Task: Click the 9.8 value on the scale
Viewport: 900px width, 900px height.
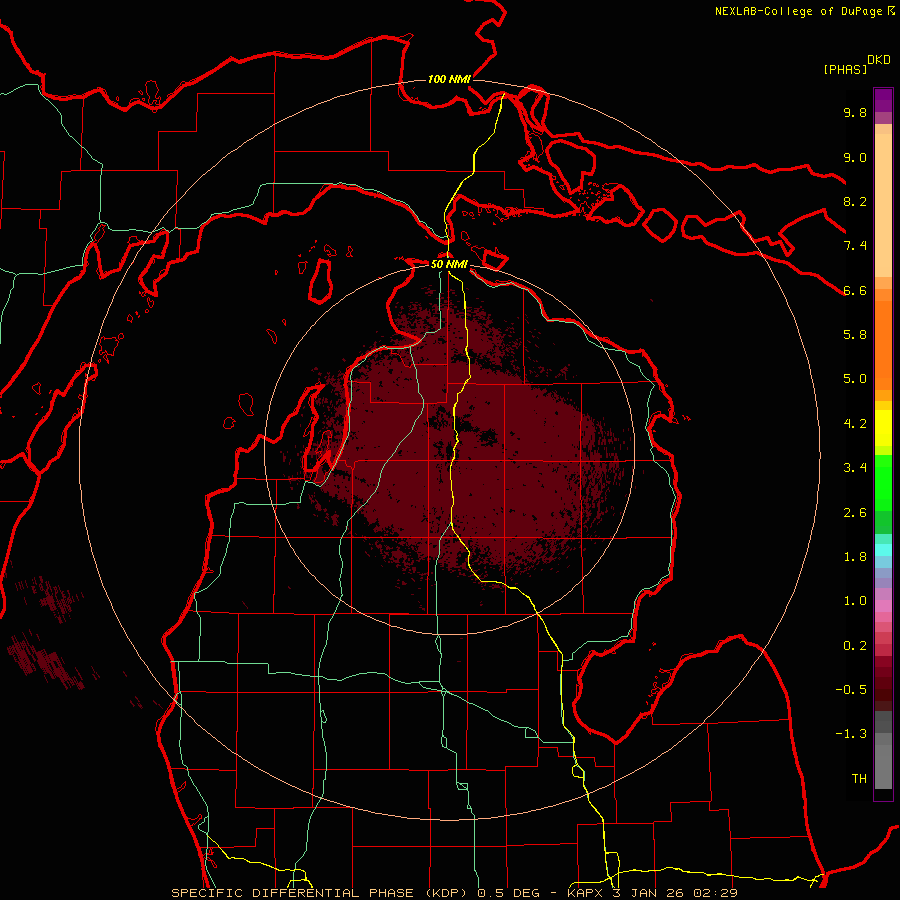Action: 855,112
